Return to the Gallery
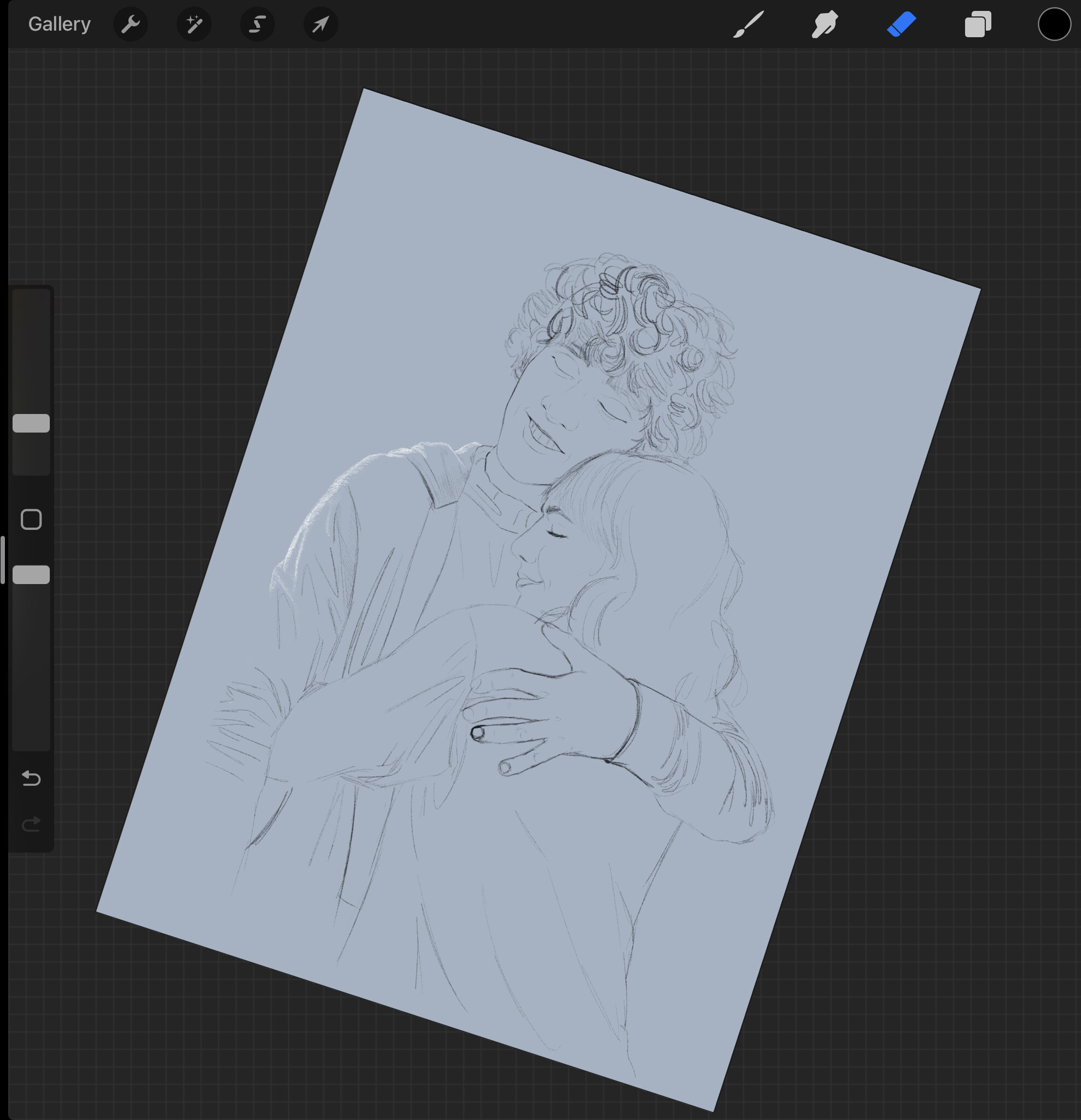This screenshot has width=1081, height=1120. tap(60, 24)
